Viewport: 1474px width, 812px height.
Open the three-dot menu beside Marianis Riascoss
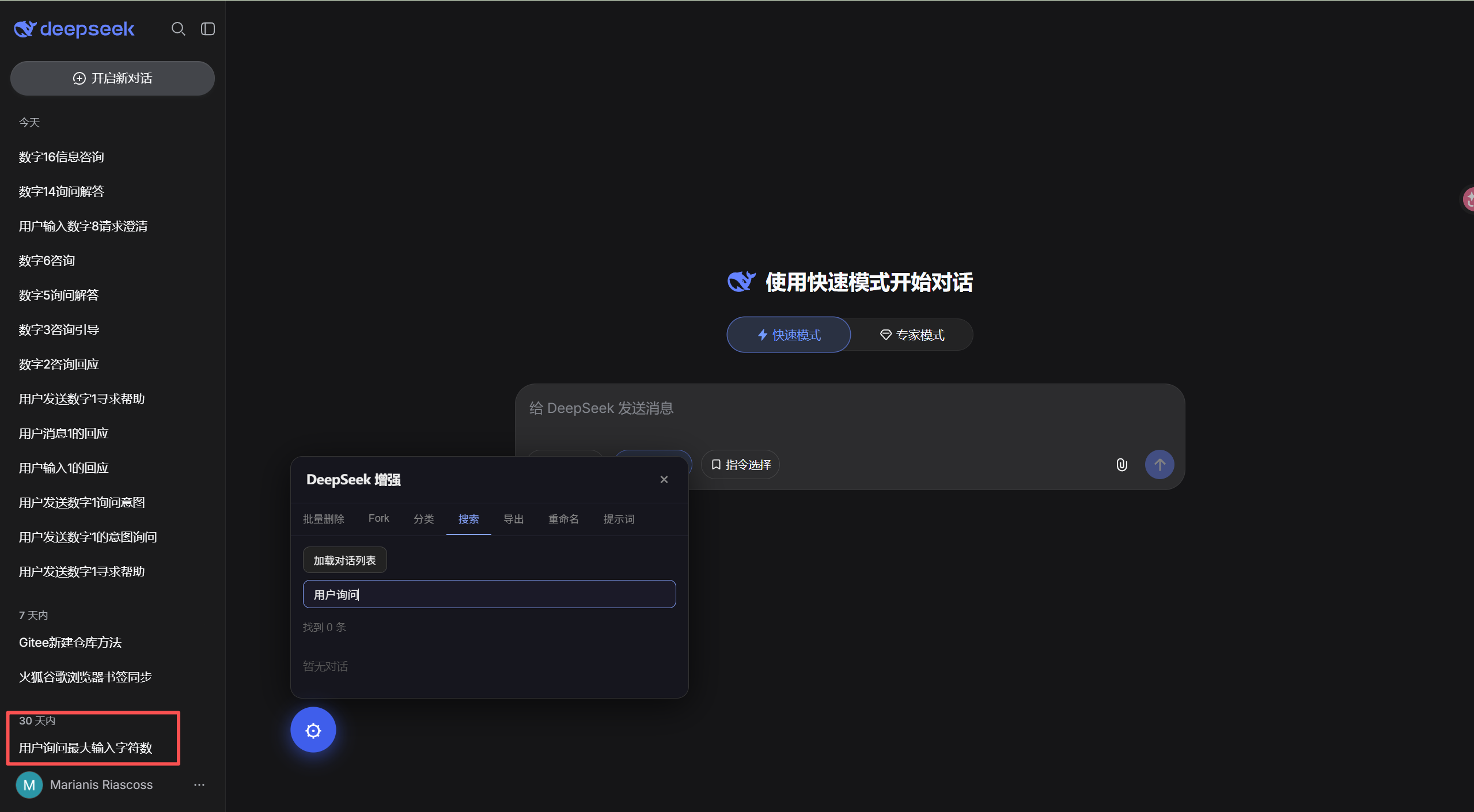(199, 785)
